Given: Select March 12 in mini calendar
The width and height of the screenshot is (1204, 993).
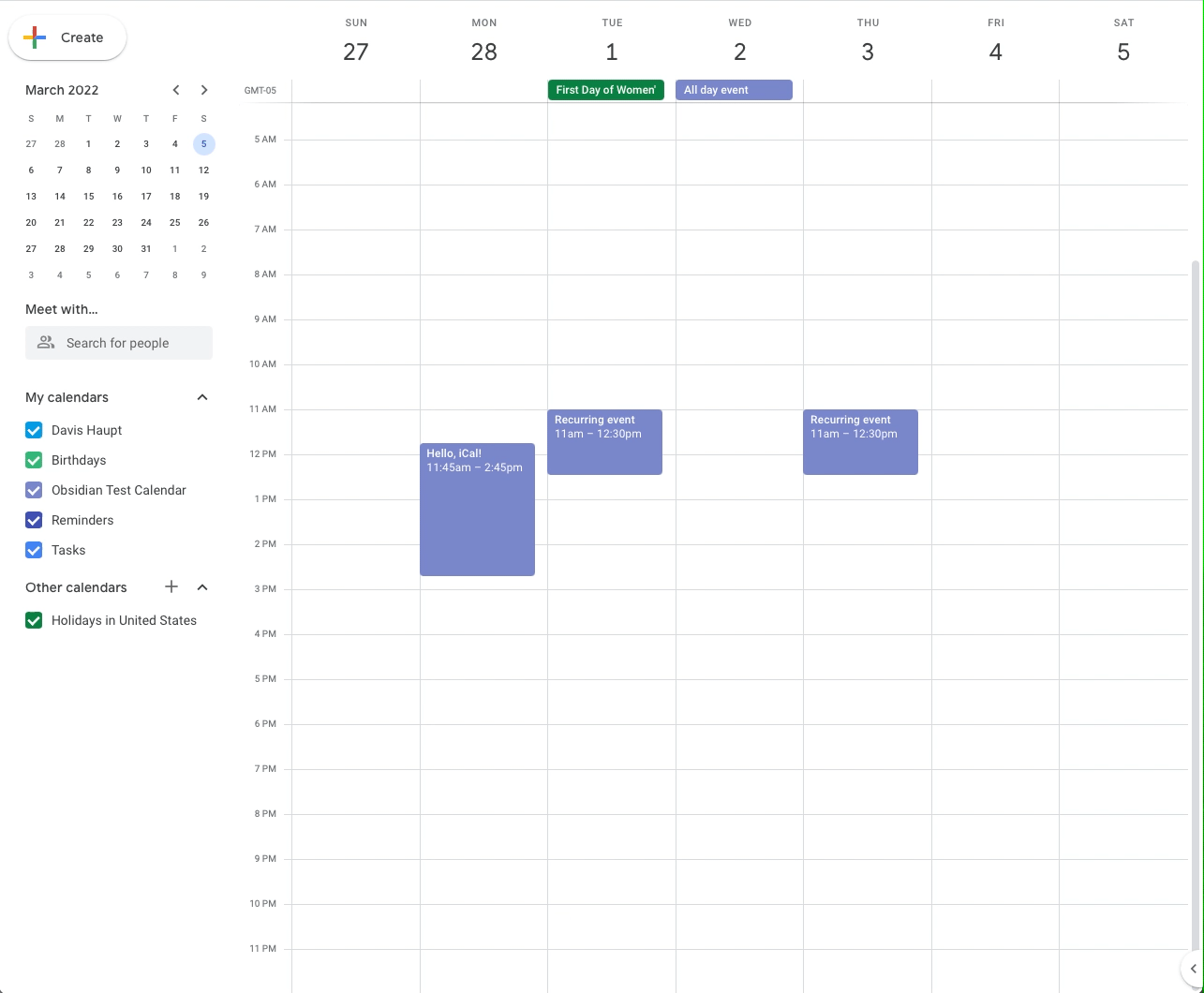Looking at the screenshot, I should 203,170.
